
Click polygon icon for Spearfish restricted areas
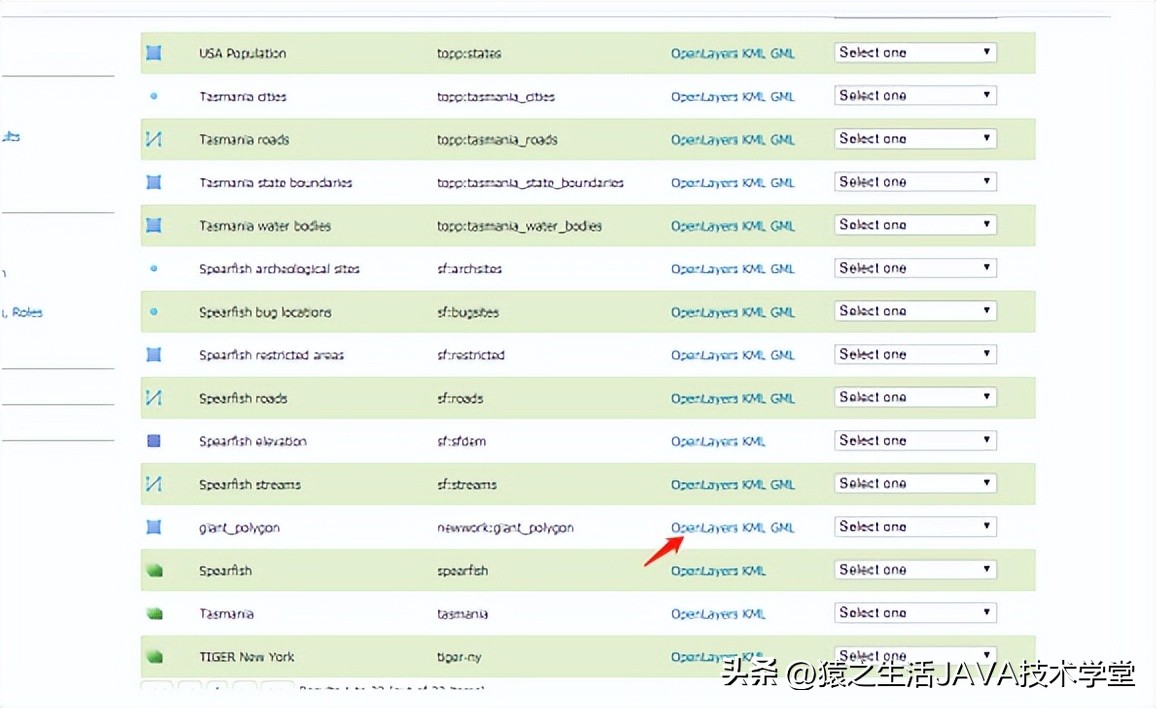click(x=153, y=355)
